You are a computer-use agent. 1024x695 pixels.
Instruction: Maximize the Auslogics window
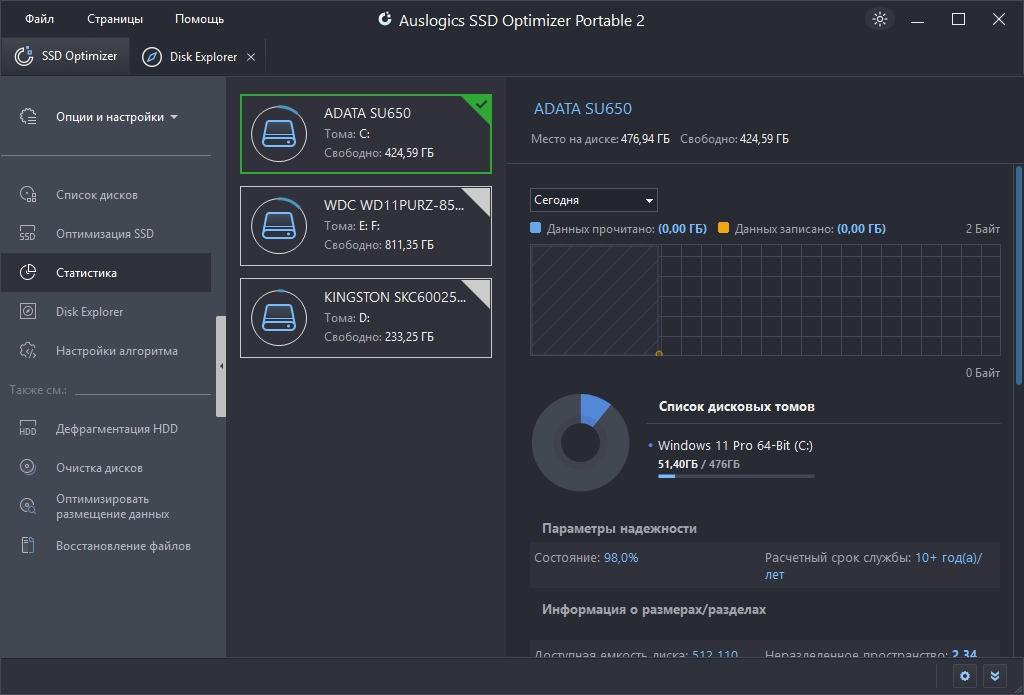pos(958,19)
